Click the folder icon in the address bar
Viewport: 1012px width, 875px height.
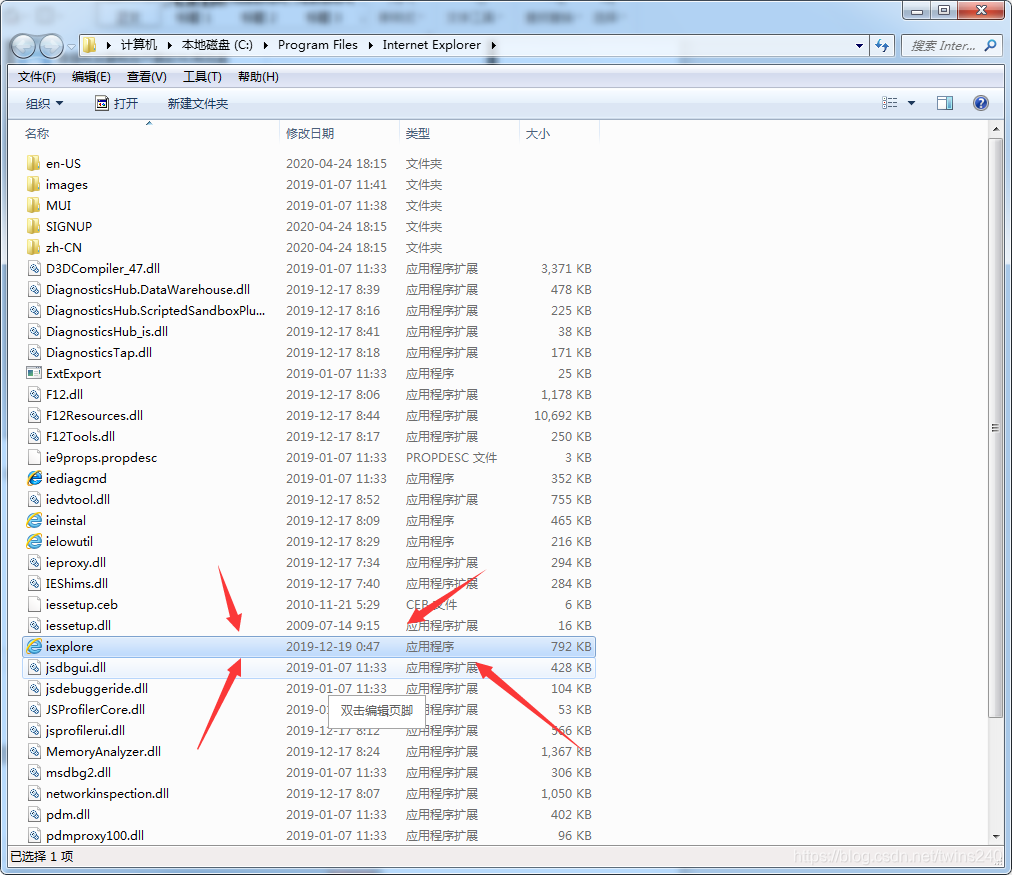pyautogui.click(x=90, y=45)
